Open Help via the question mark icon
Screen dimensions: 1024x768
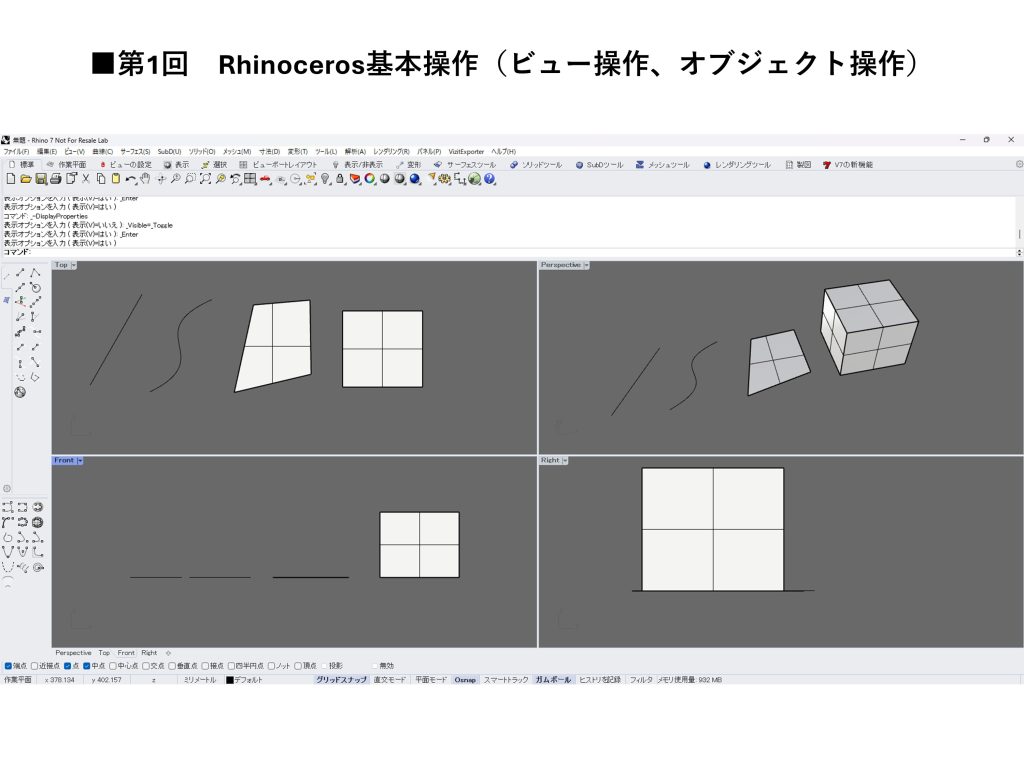click(x=490, y=179)
